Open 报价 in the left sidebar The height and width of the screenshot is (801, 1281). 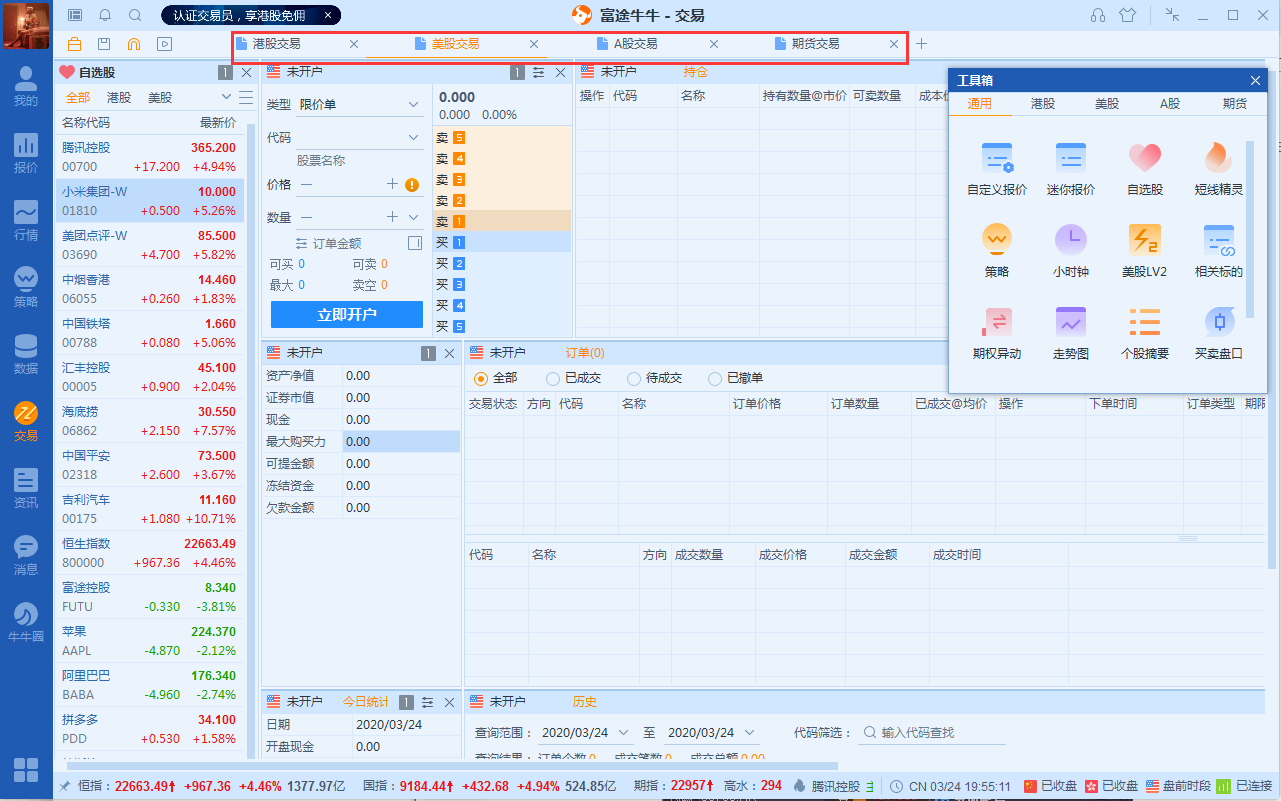click(x=26, y=152)
